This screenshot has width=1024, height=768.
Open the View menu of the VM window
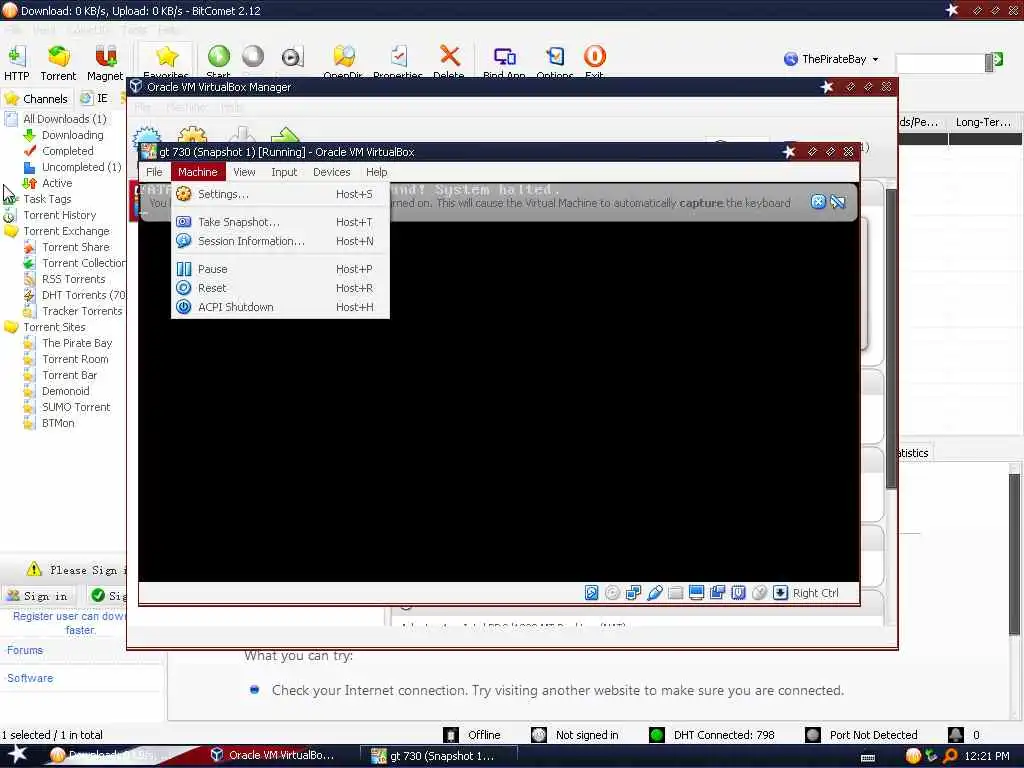point(244,172)
